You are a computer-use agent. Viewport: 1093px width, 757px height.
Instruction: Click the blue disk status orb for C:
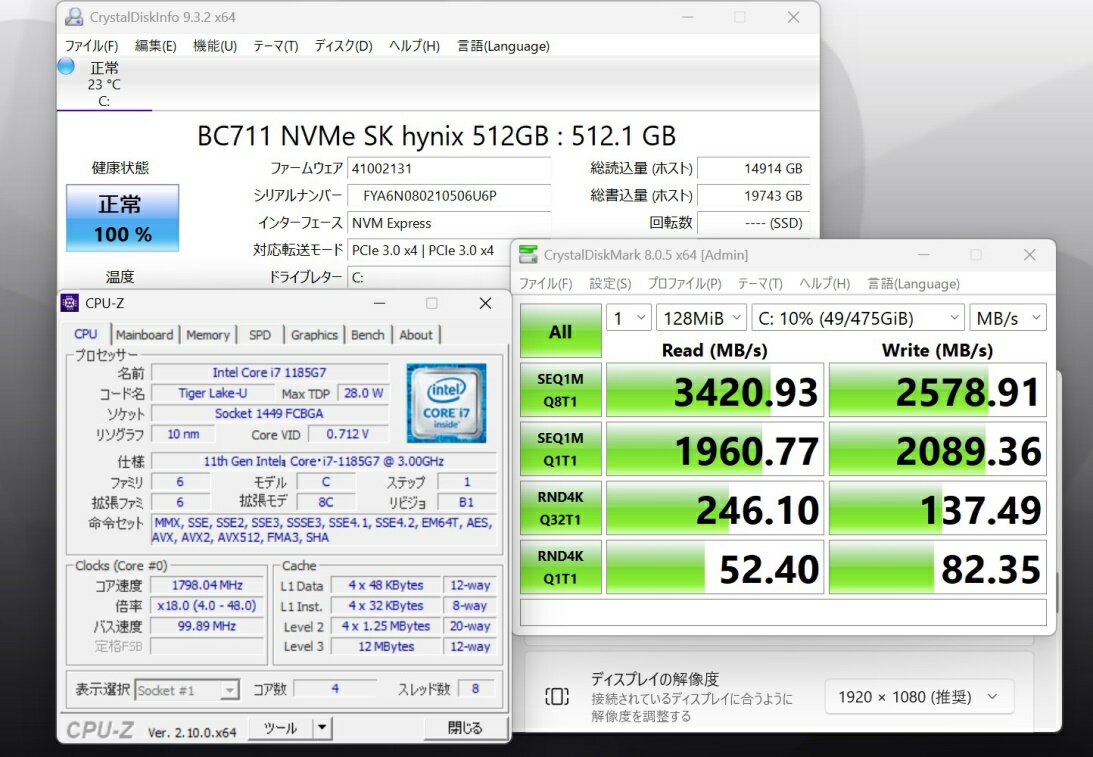(66, 67)
